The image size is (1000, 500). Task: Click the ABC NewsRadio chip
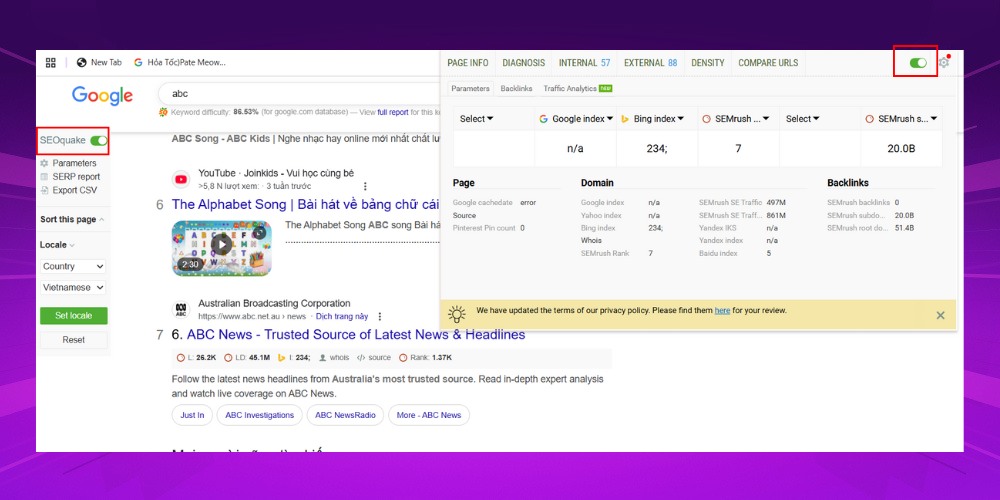(x=345, y=415)
